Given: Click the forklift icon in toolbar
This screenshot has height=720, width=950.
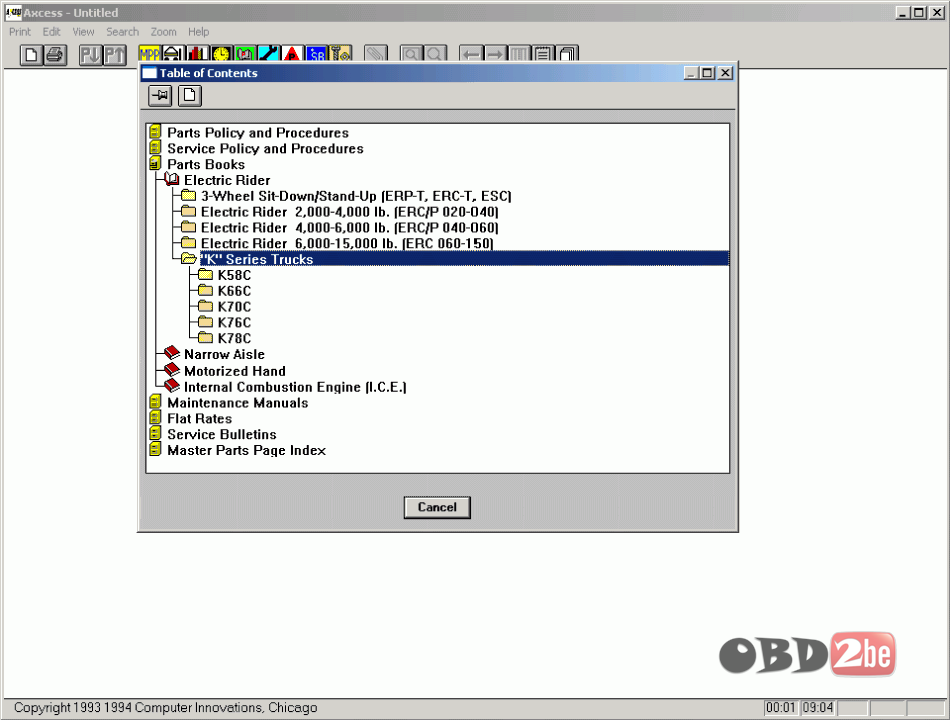Looking at the screenshot, I should [173, 53].
